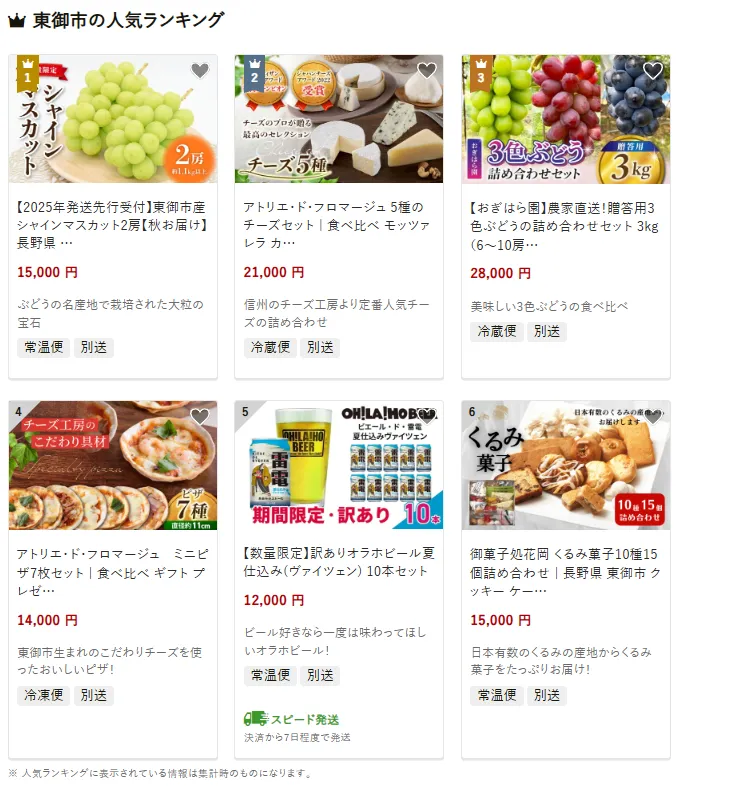Open the 3色ぶどう product thumbnail image
This screenshot has height=795, width=751.
[x=566, y=119]
